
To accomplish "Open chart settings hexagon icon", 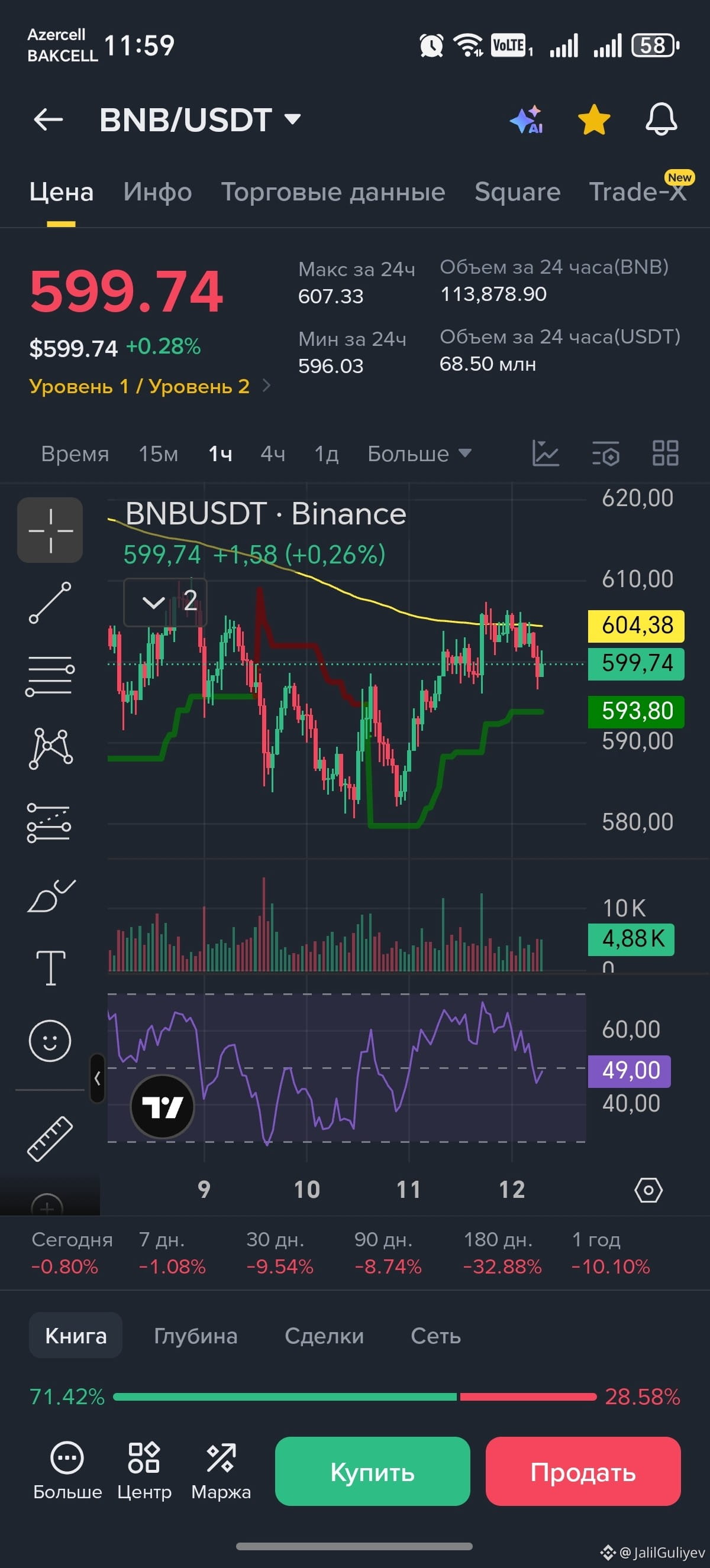I will click(x=648, y=1190).
